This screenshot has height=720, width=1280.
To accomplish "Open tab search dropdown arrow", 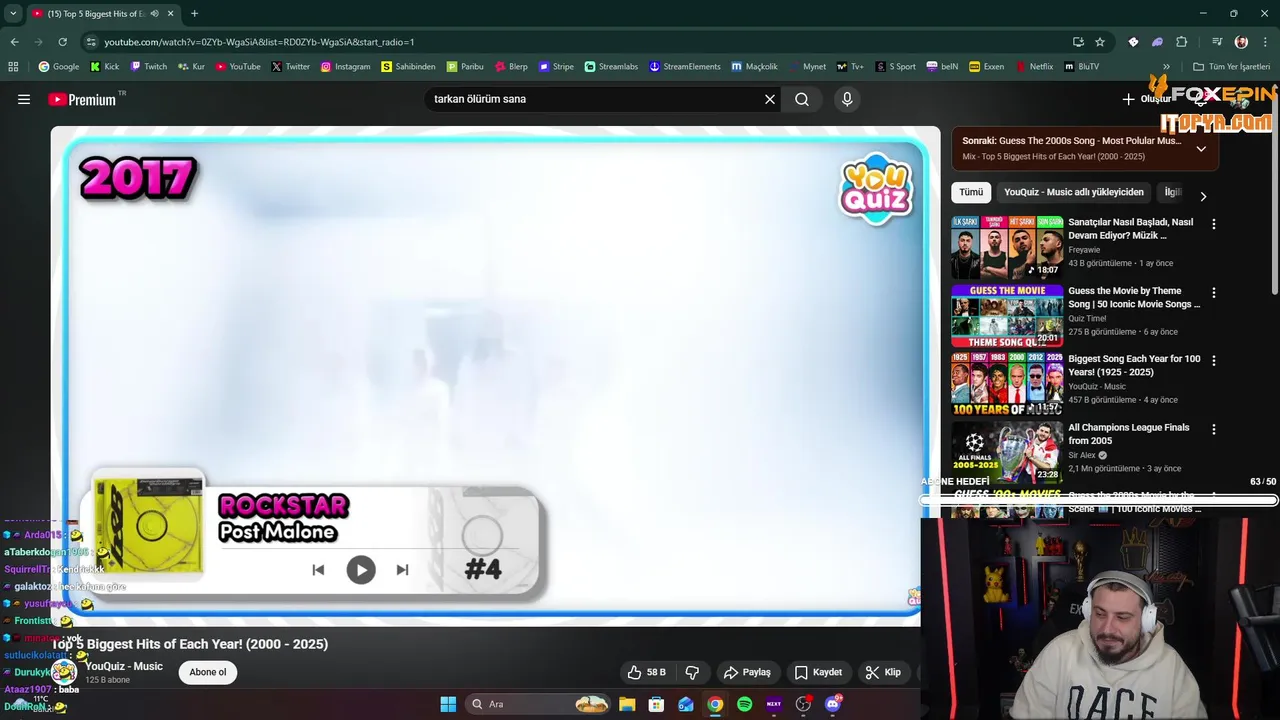I will 13,13.
